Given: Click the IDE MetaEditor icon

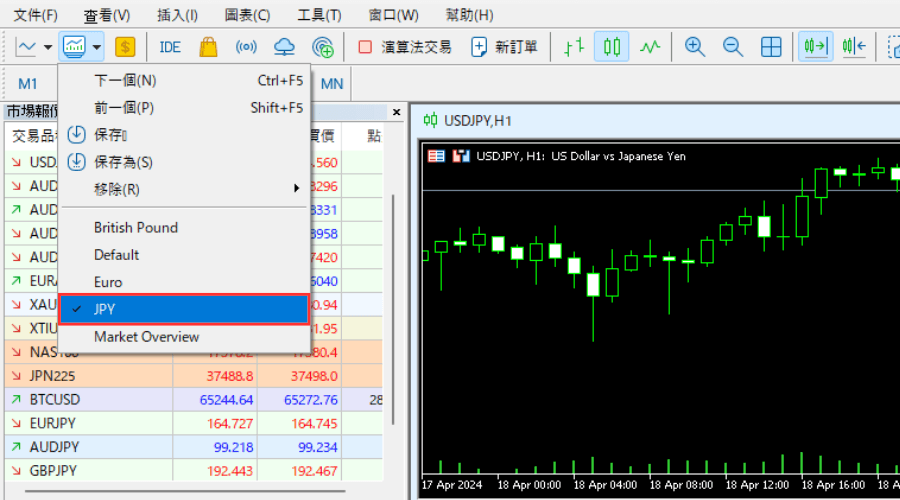Looking at the screenshot, I should pyautogui.click(x=170, y=47).
